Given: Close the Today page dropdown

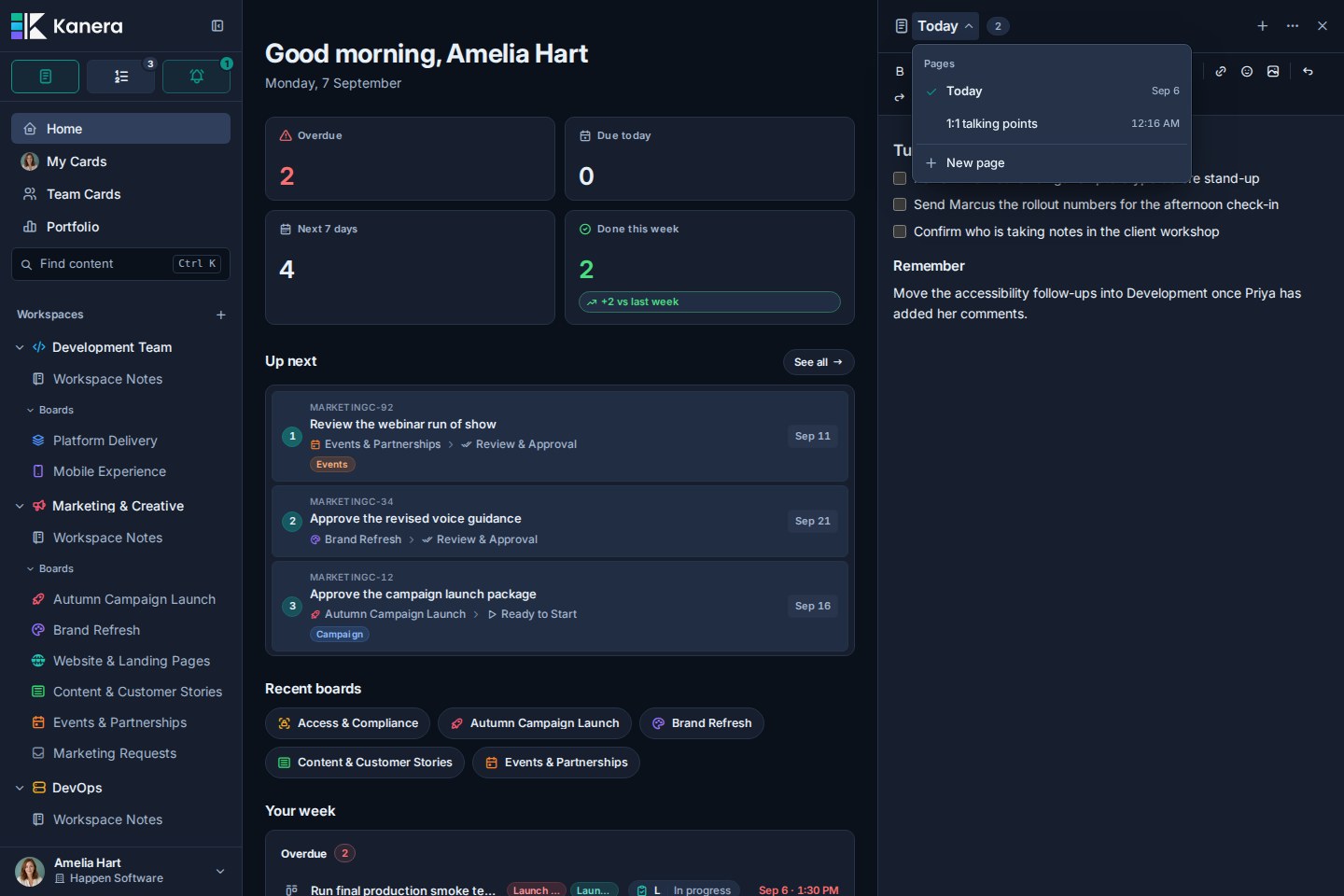Looking at the screenshot, I should coord(945,26).
